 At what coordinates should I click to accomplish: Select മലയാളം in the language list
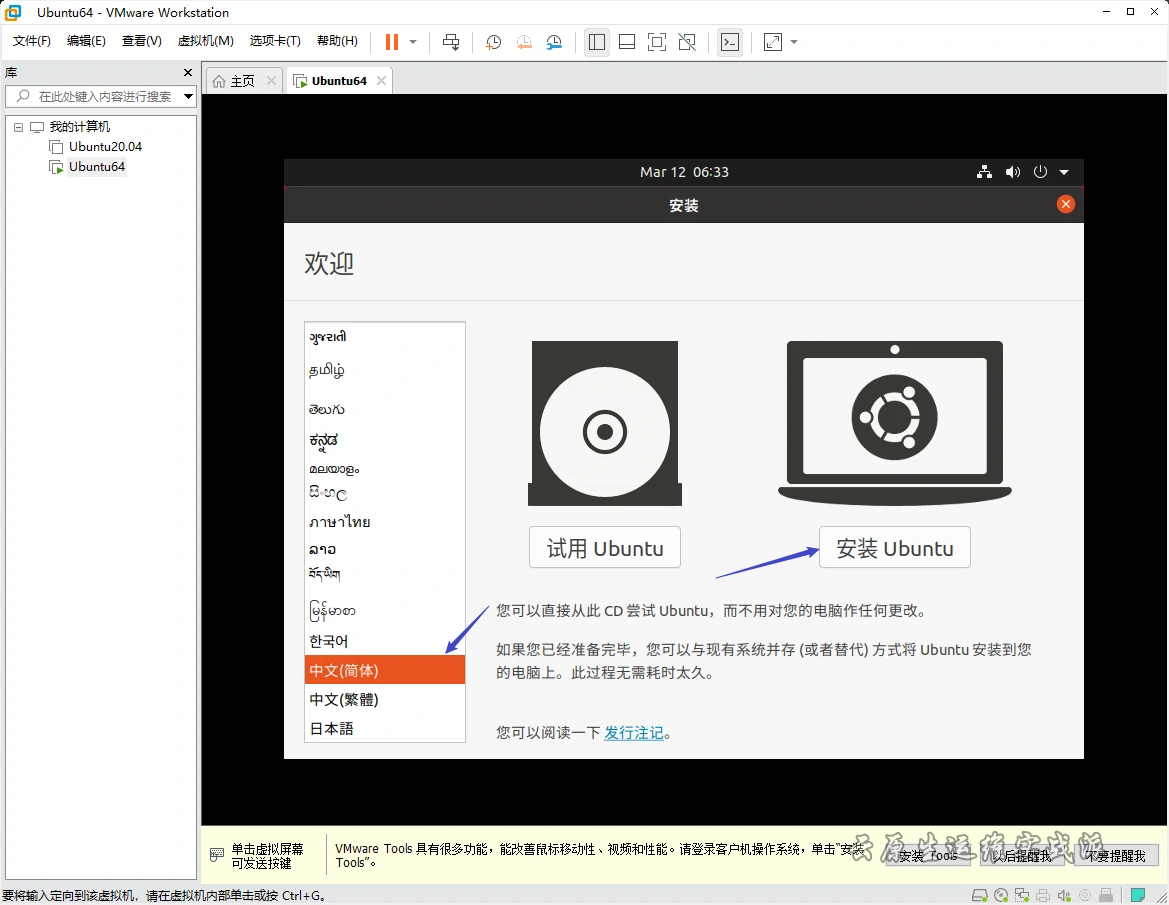point(385,470)
